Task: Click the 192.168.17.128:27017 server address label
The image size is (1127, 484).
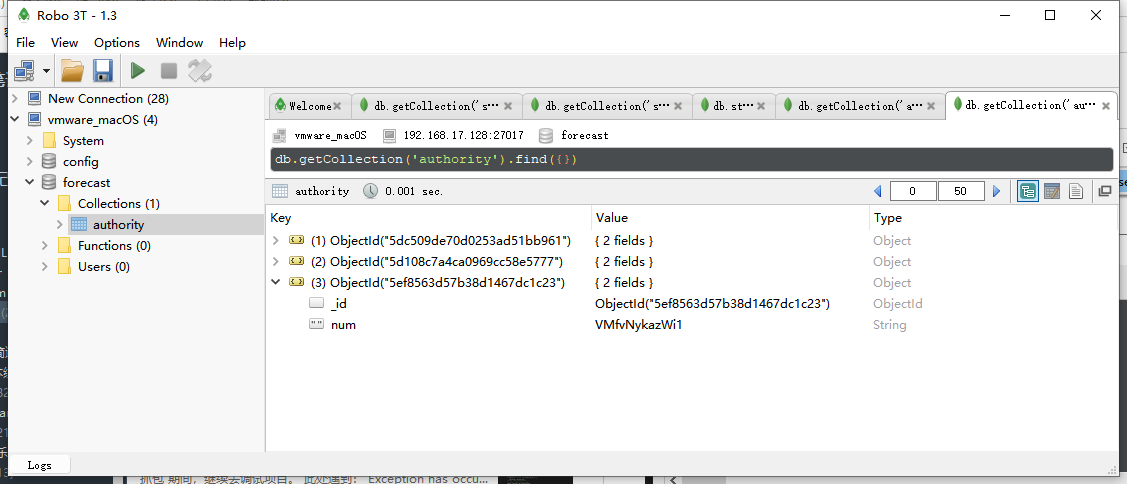Action: [464, 135]
